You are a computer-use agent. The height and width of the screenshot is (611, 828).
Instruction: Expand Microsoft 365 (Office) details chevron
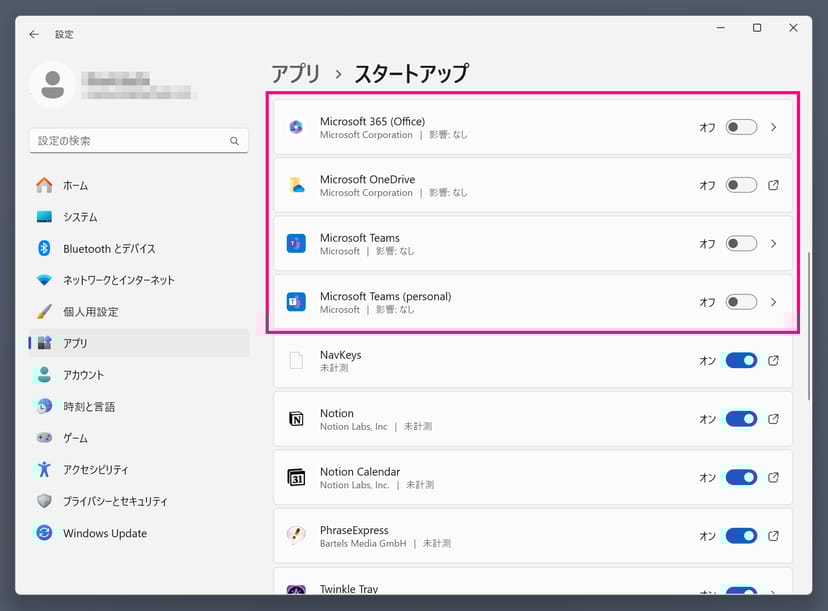773,127
